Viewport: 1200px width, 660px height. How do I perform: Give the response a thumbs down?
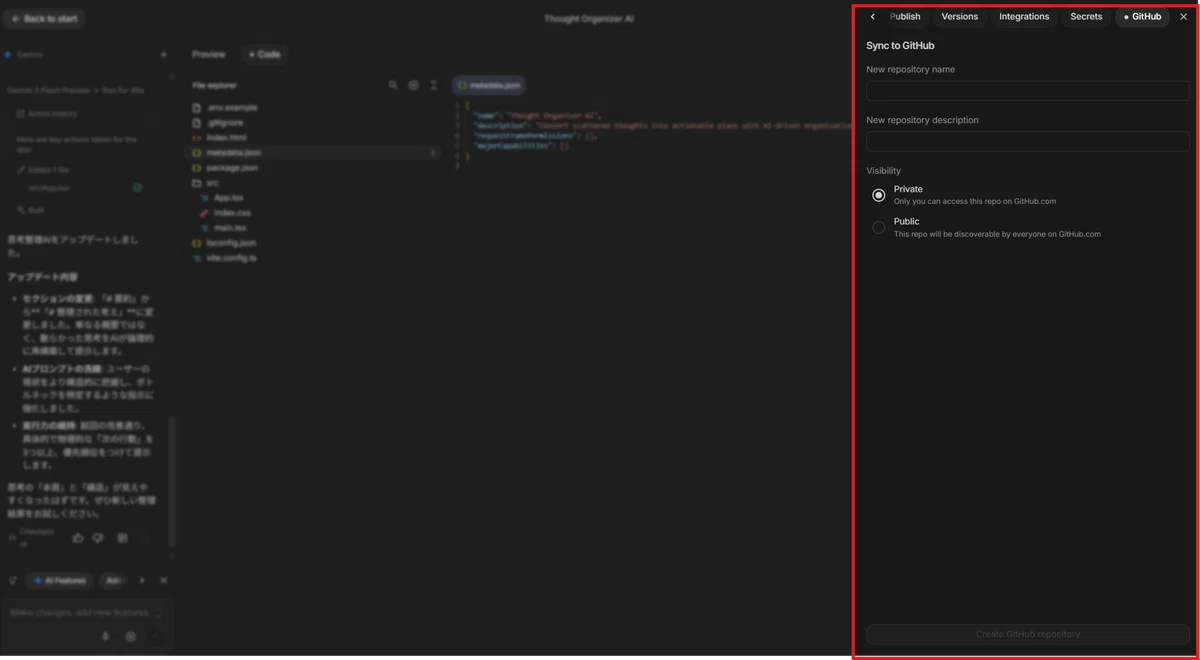pos(98,538)
